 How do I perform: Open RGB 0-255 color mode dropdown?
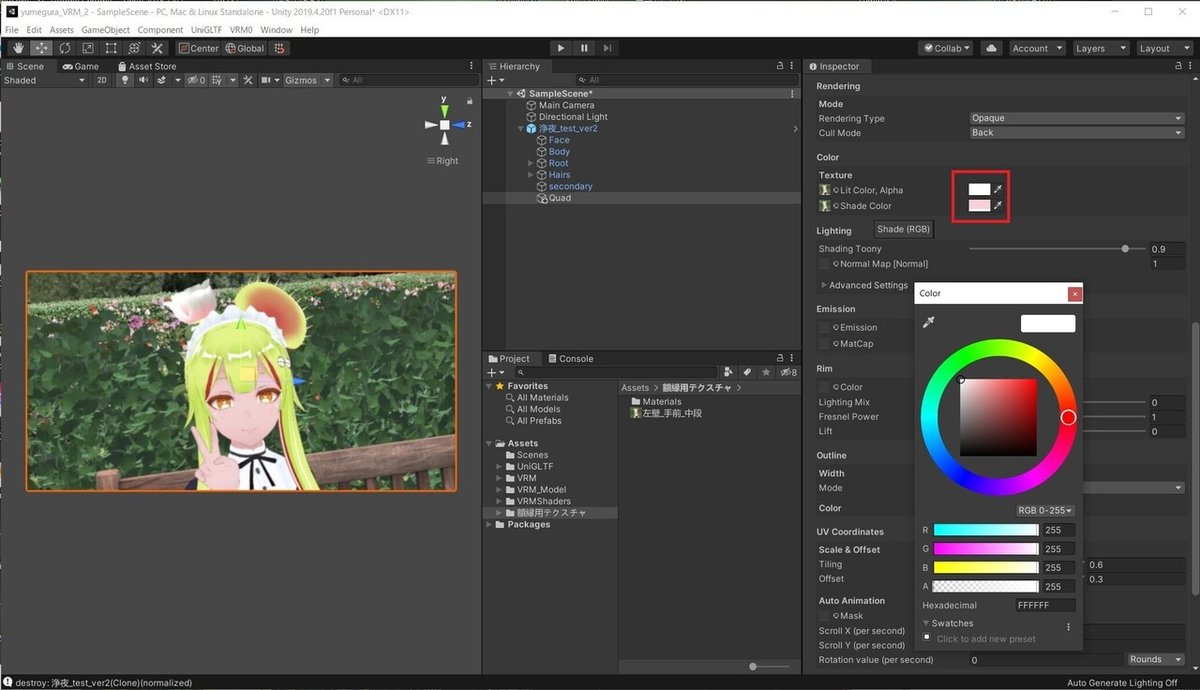pyautogui.click(x=1045, y=510)
